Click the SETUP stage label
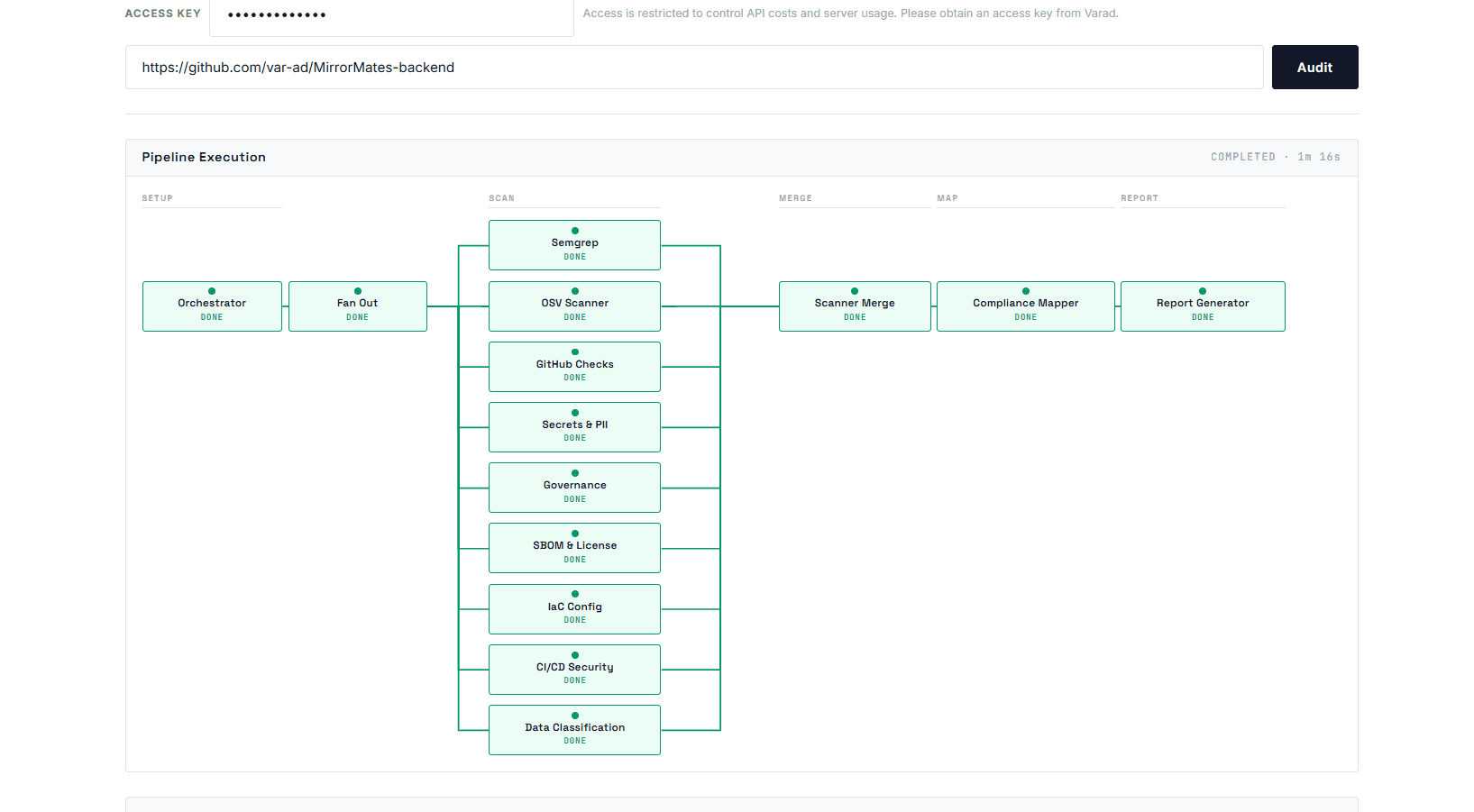The width and height of the screenshot is (1474, 812). tap(157, 198)
